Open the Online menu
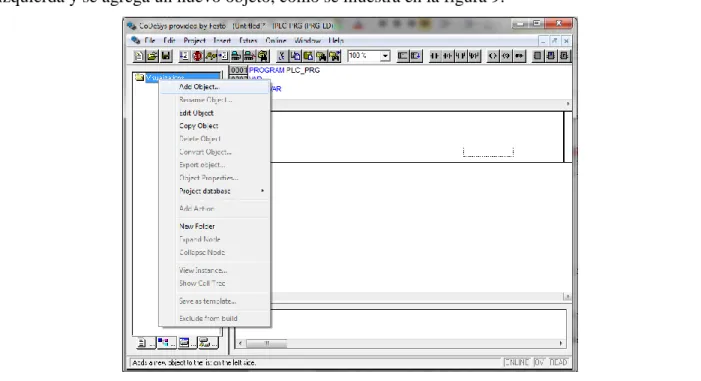 (276, 41)
